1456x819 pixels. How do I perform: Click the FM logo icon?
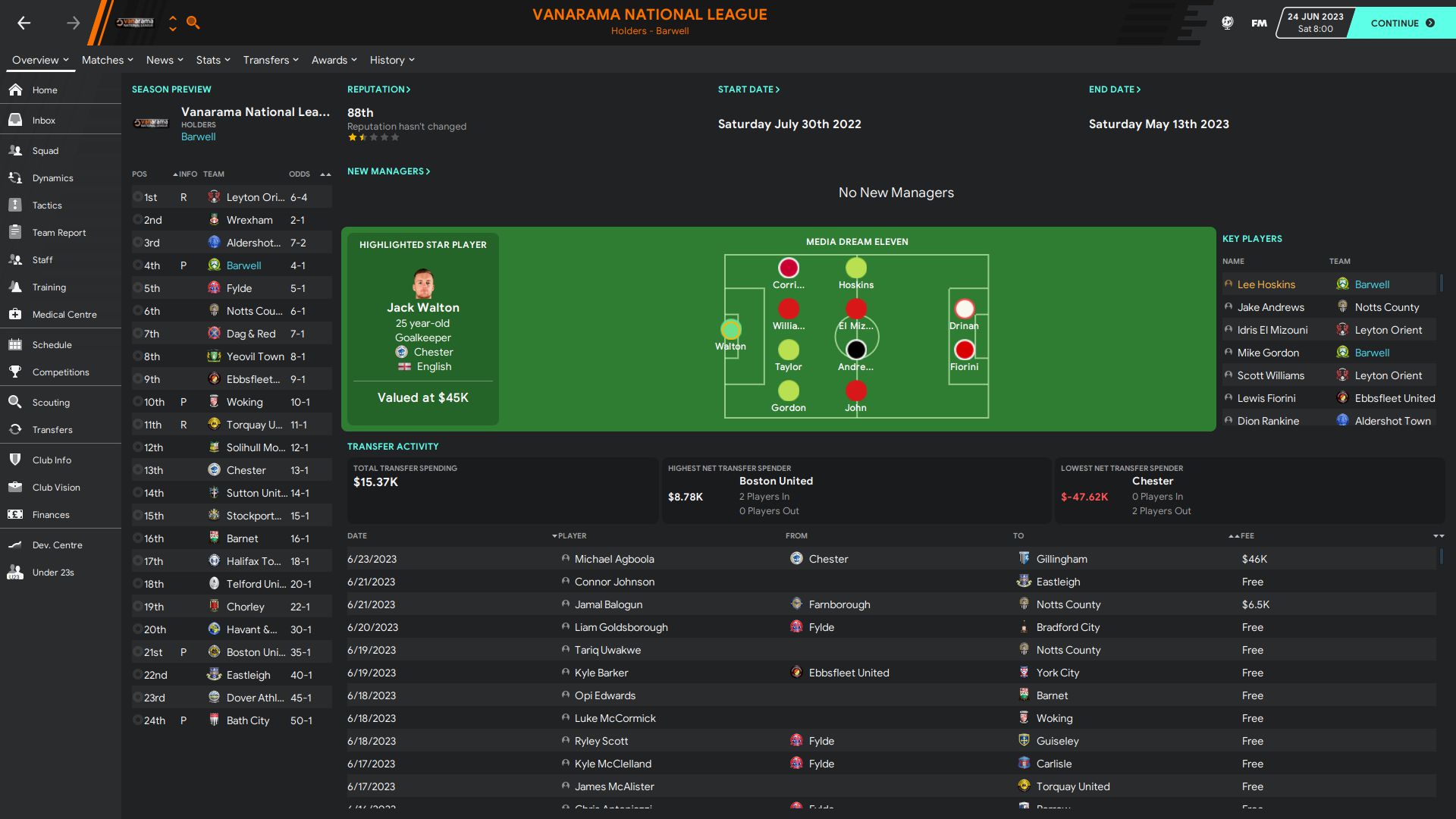[x=1259, y=23]
